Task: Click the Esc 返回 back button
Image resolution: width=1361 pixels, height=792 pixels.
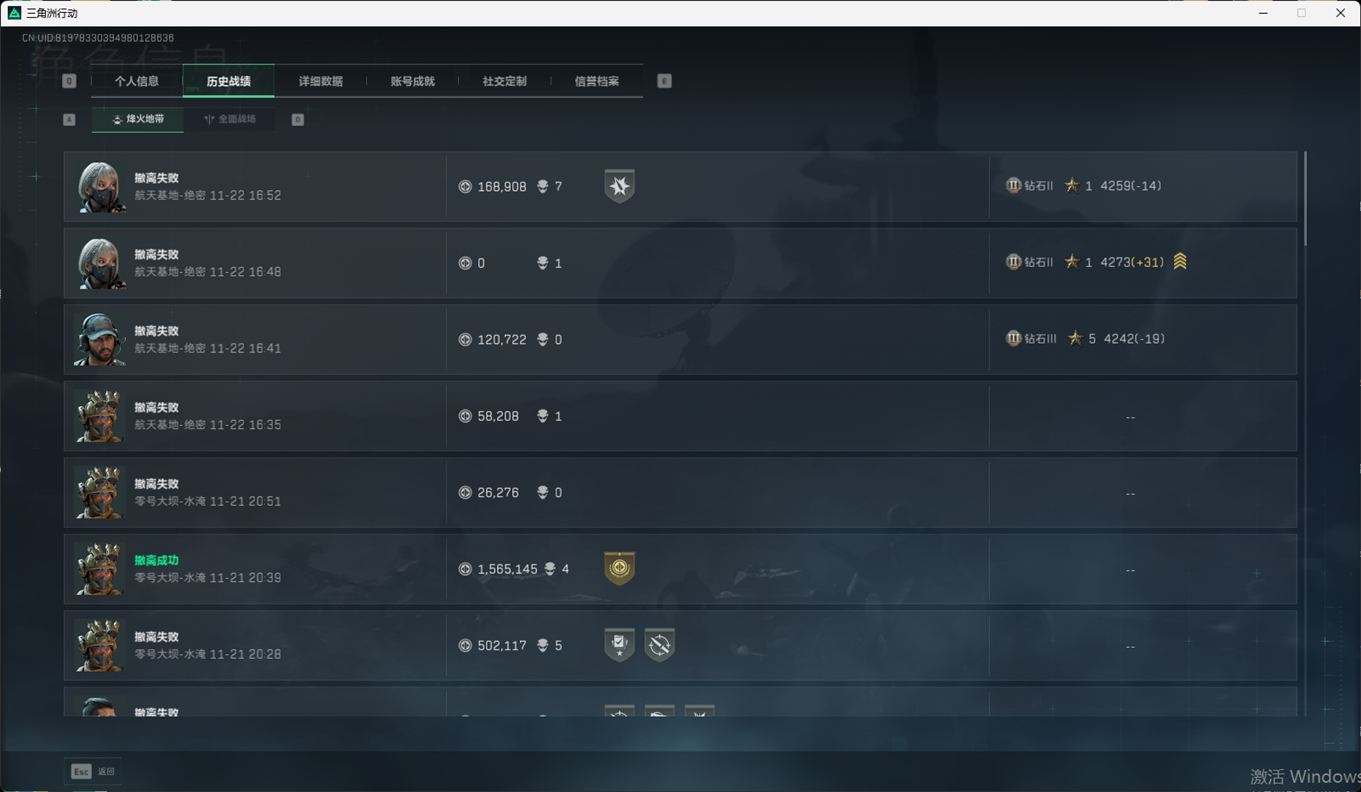Action: (93, 771)
